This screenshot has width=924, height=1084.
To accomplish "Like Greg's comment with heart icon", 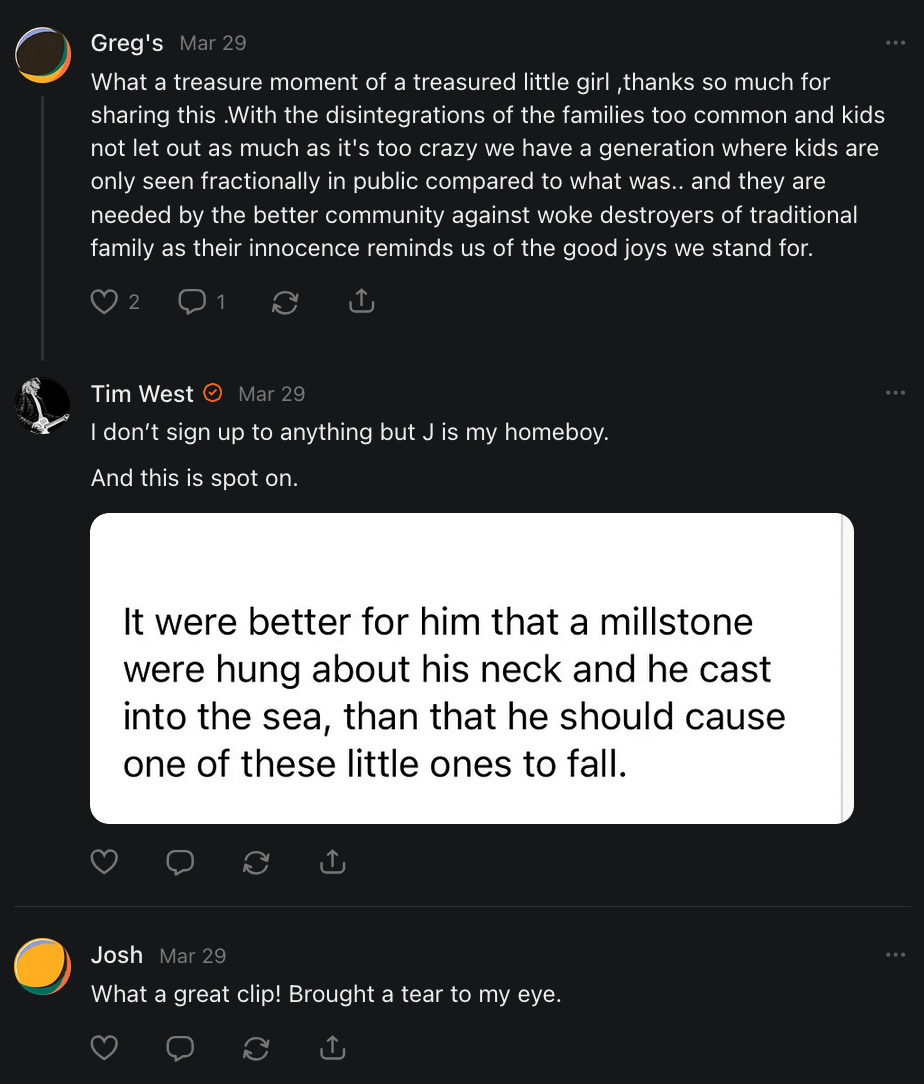I will click(x=104, y=302).
